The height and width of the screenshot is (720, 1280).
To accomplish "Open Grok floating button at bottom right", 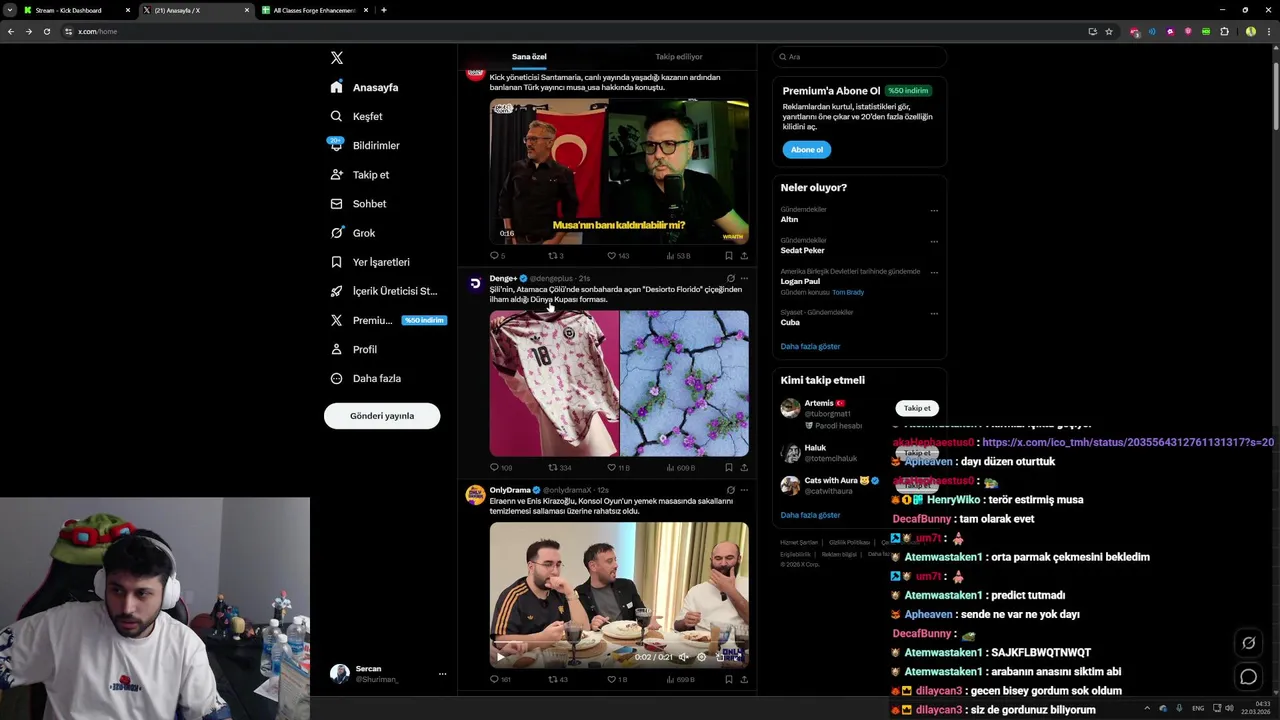I will coord(1248,643).
